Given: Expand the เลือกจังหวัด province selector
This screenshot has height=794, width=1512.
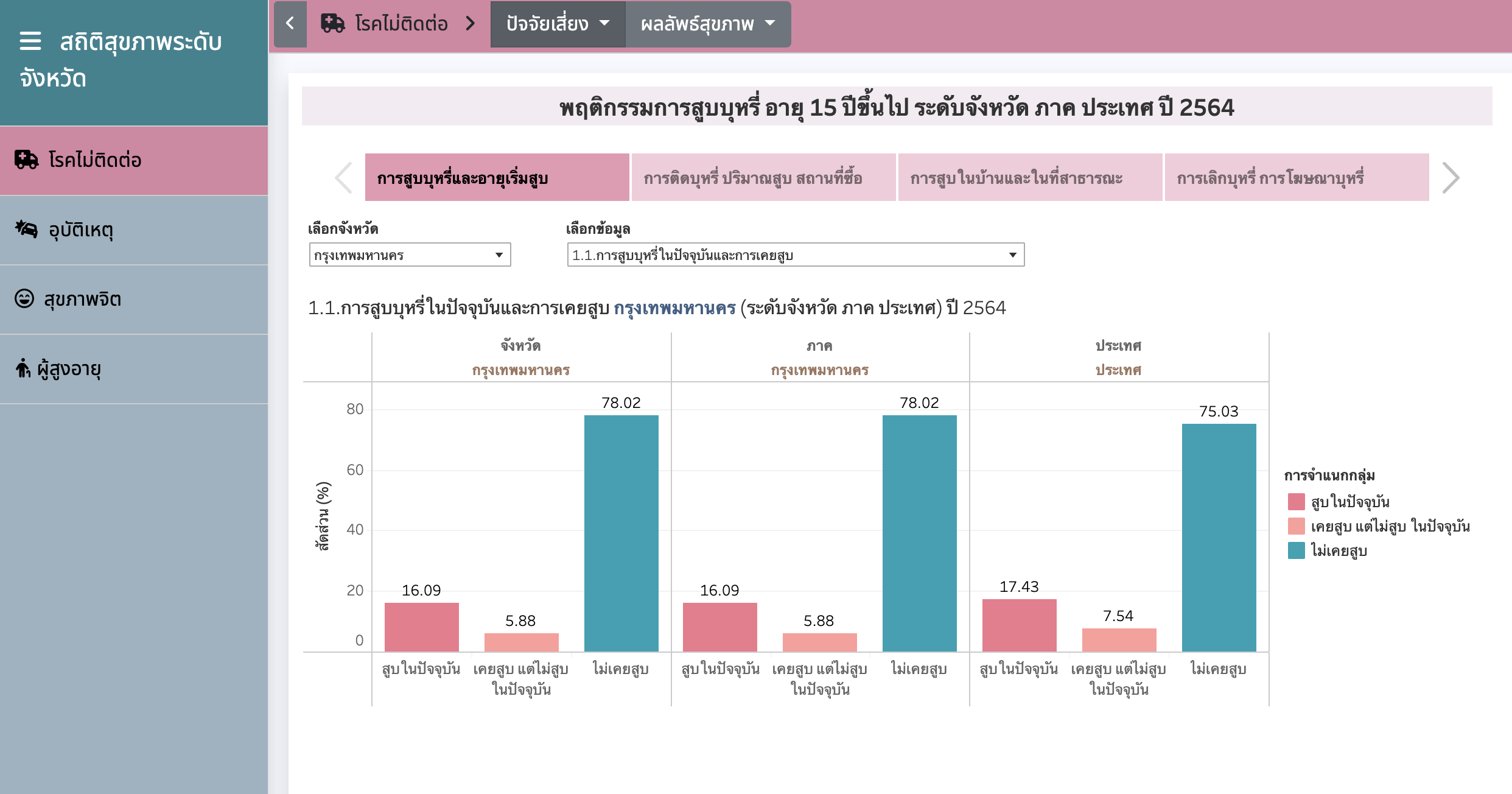Looking at the screenshot, I should point(410,255).
